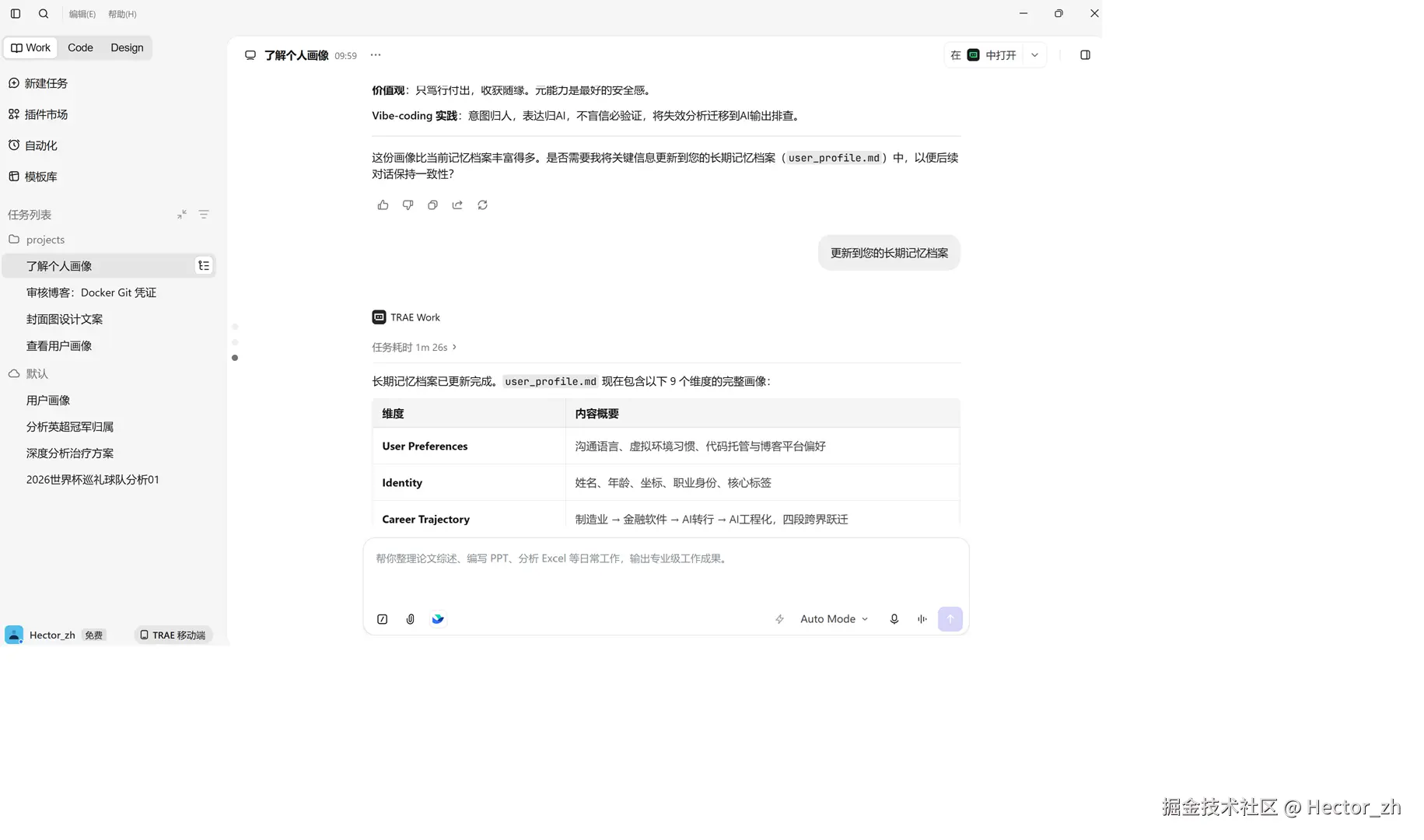This screenshot has height=840, width=1424.
Task: Jump to the first conversation navigation dot
Action: [235, 327]
